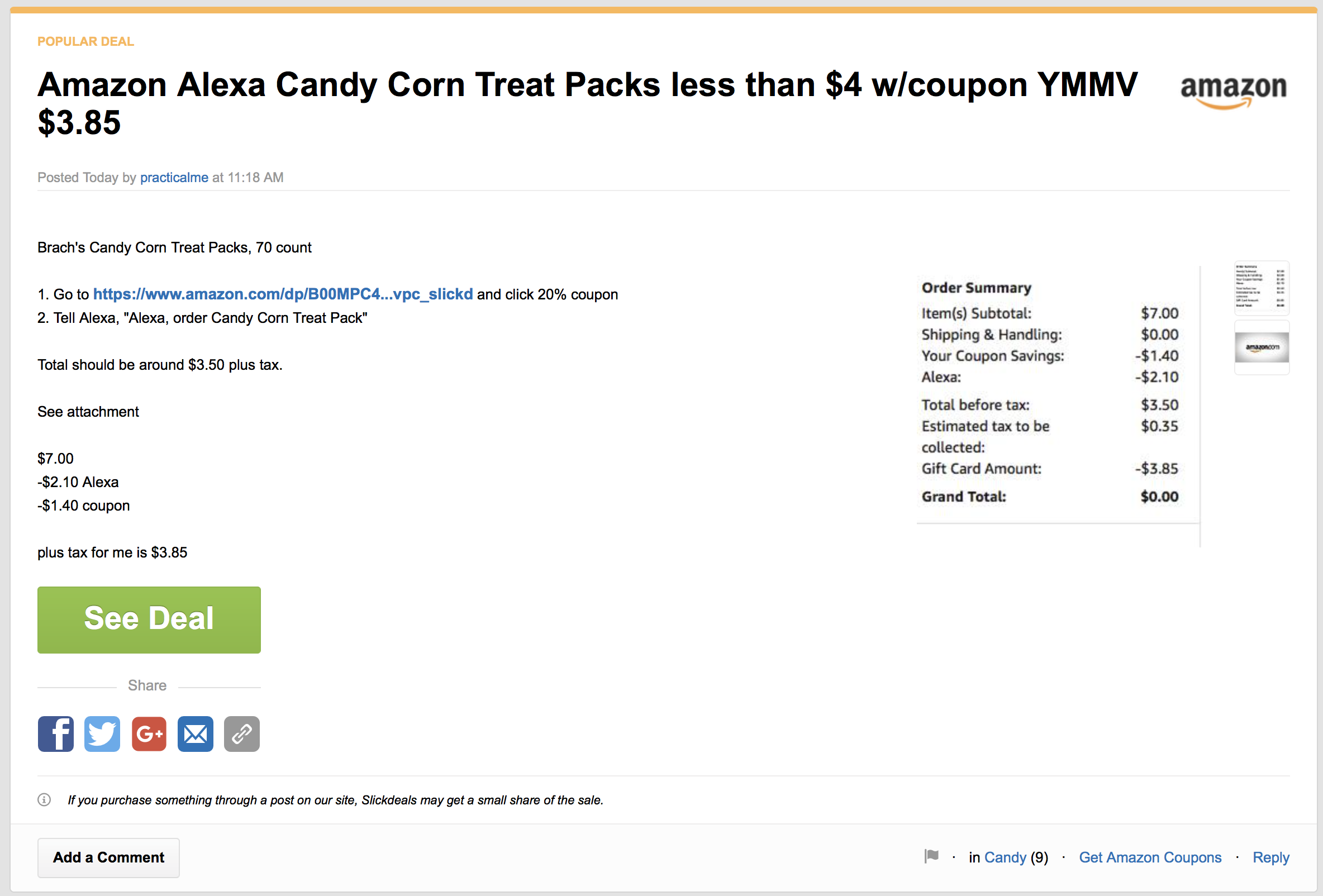Flag this deal for moderators

click(x=931, y=857)
